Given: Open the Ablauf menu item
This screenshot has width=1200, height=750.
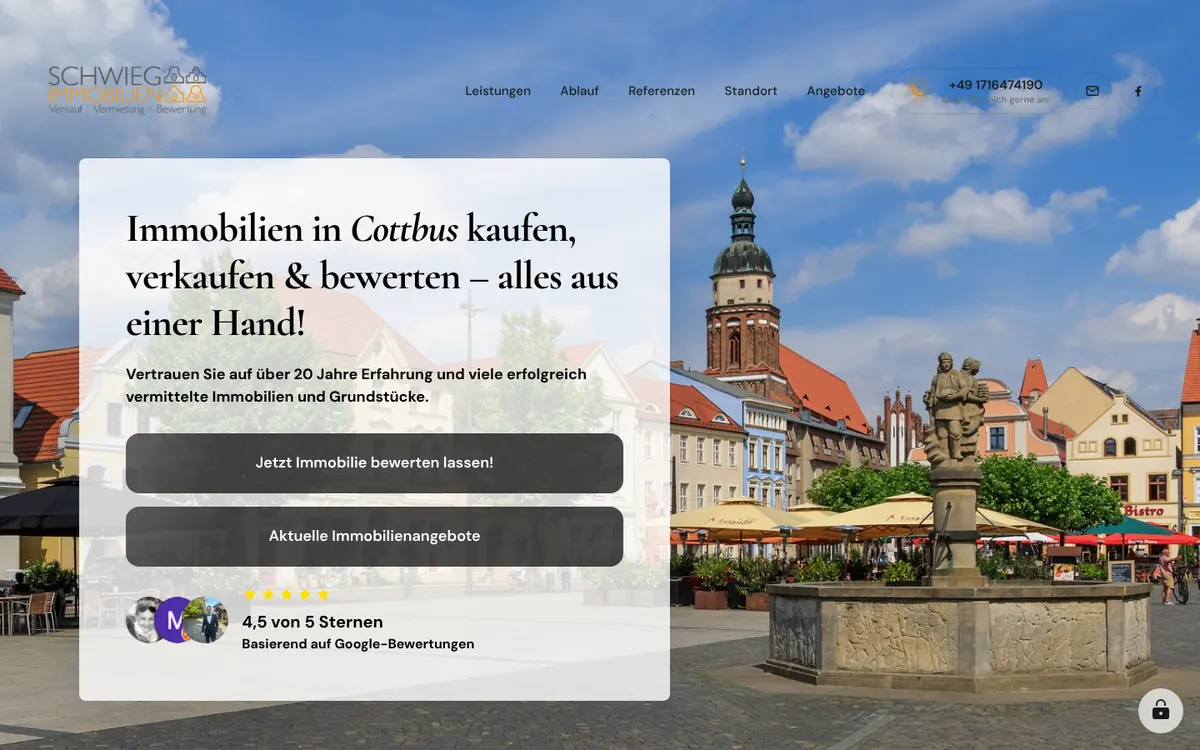Looking at the screenshot, I should [x=579, y=91].
